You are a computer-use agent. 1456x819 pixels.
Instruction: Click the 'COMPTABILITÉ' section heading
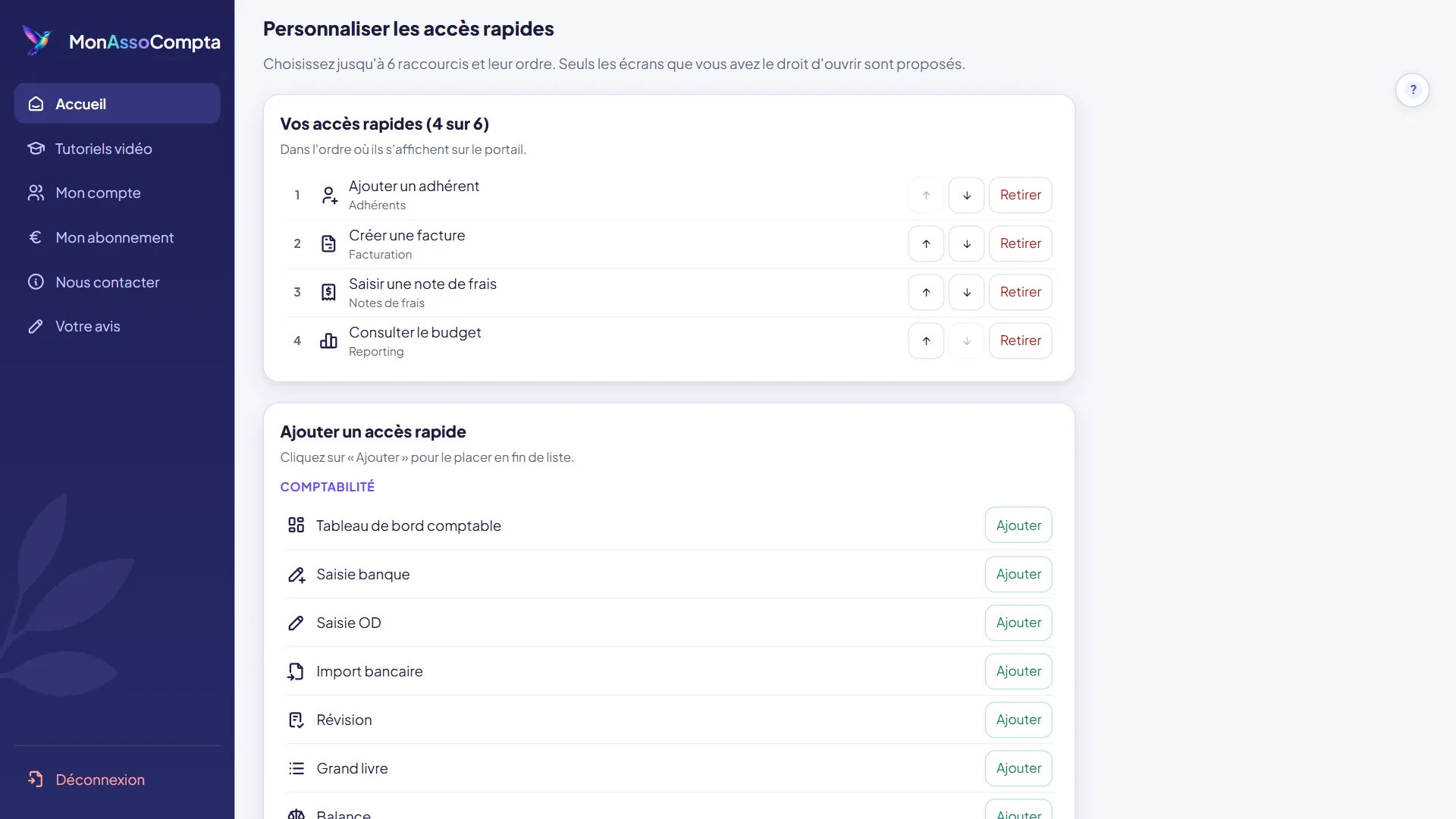pos(327,487)
